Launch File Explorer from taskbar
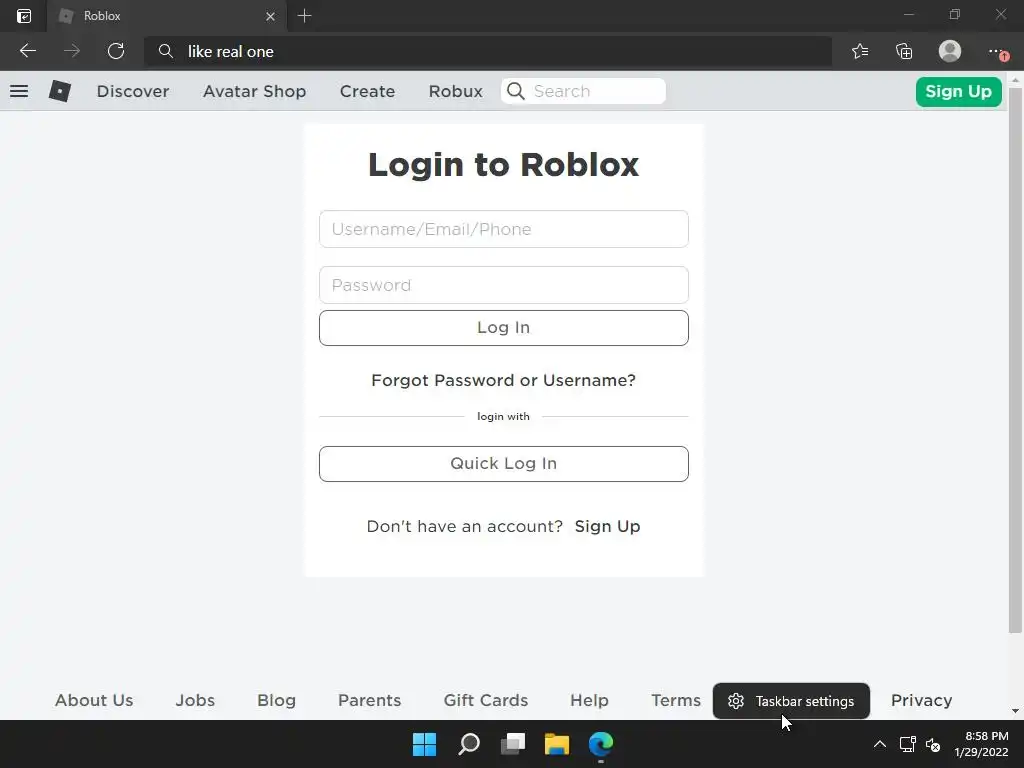 (x=557, y=744)
